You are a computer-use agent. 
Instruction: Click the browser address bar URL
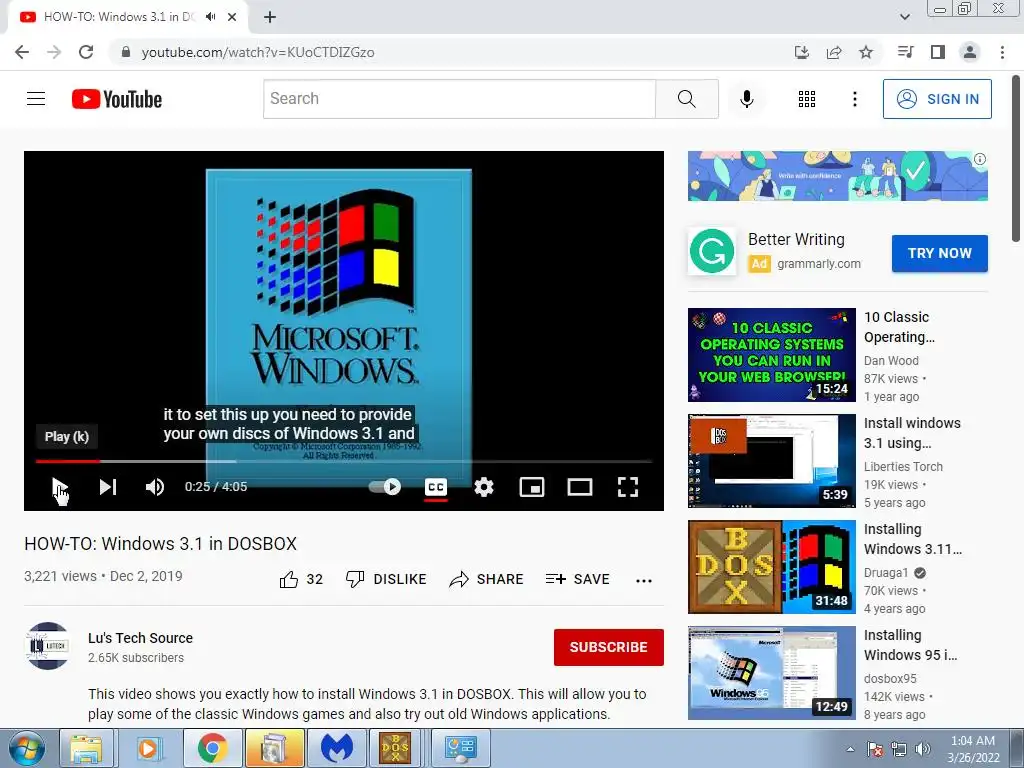click(x=258, y=52)
